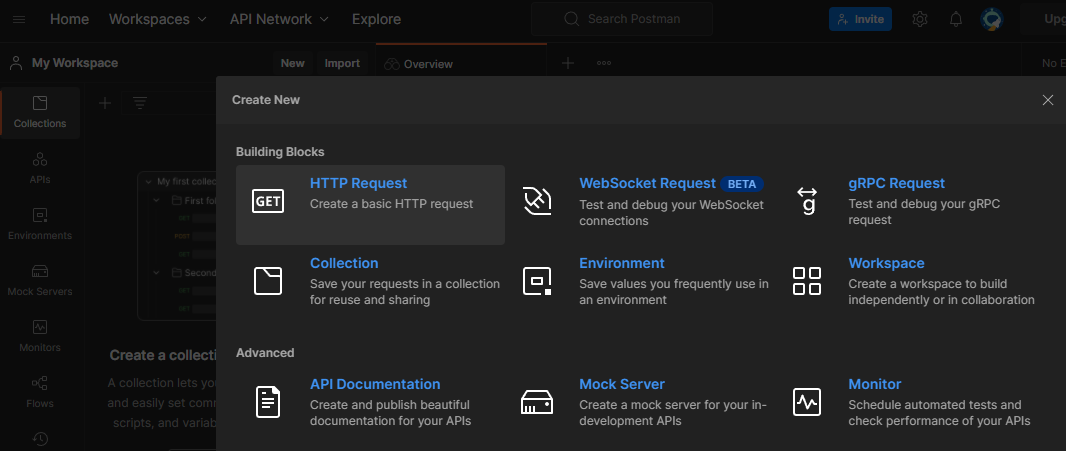Select Mock Servers in the sidebar
Image resolution: width=1066 pixels, height=451 pixels.
pyautogui.click(x=40, y=280)
